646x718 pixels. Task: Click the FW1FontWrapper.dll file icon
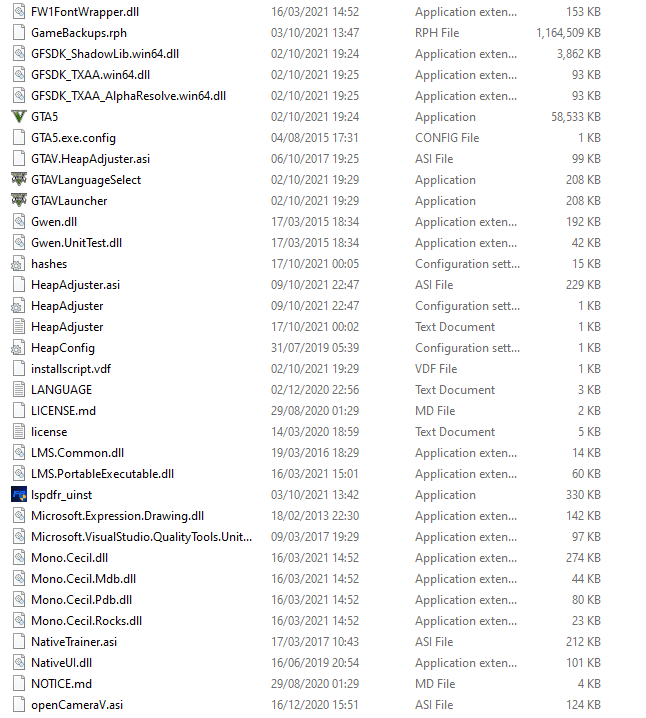tap(19, 11)
